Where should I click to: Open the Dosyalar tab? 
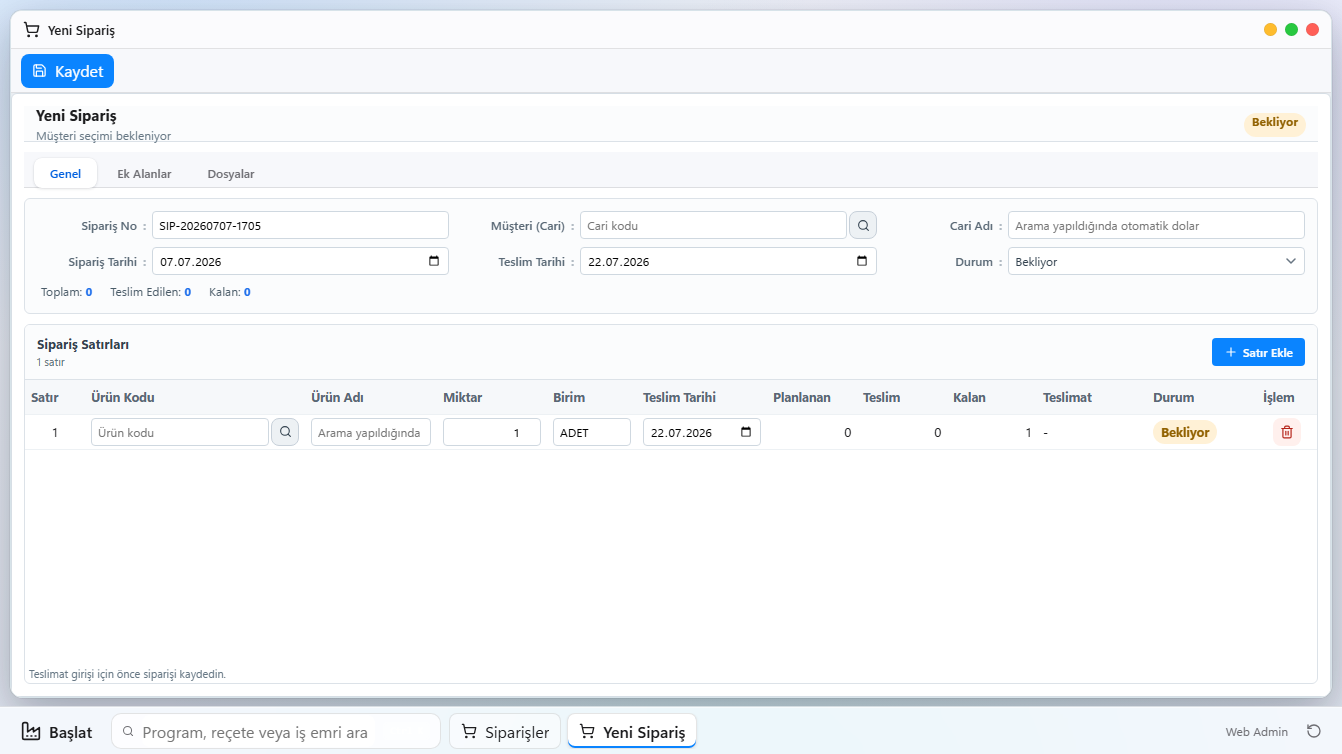point(231,174)
